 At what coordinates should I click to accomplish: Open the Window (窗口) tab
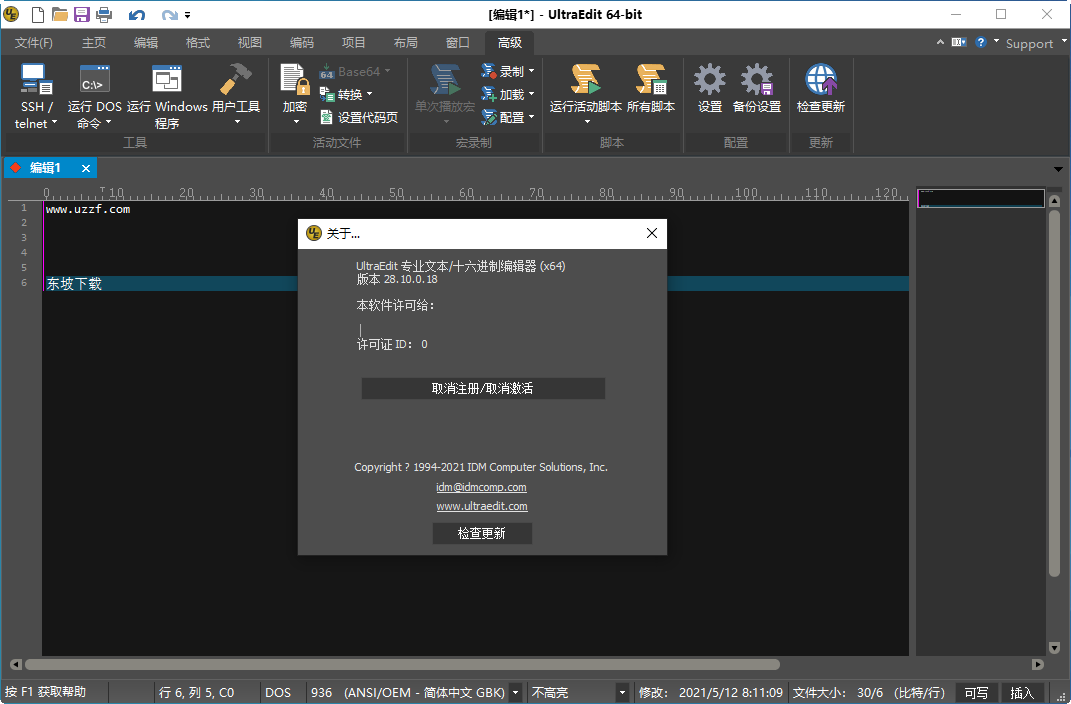[457, 43]
